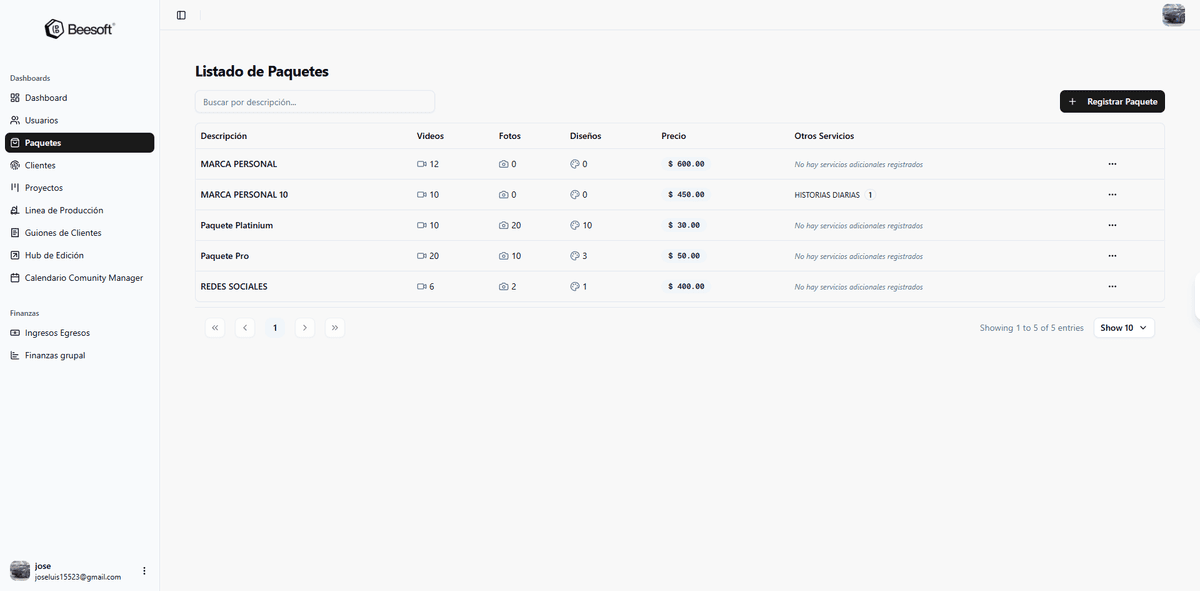Image resolution: width=1200 pixels, height=591 pixels.
Task: Open Hub de Edición via its icon
Action: (15, 254)
